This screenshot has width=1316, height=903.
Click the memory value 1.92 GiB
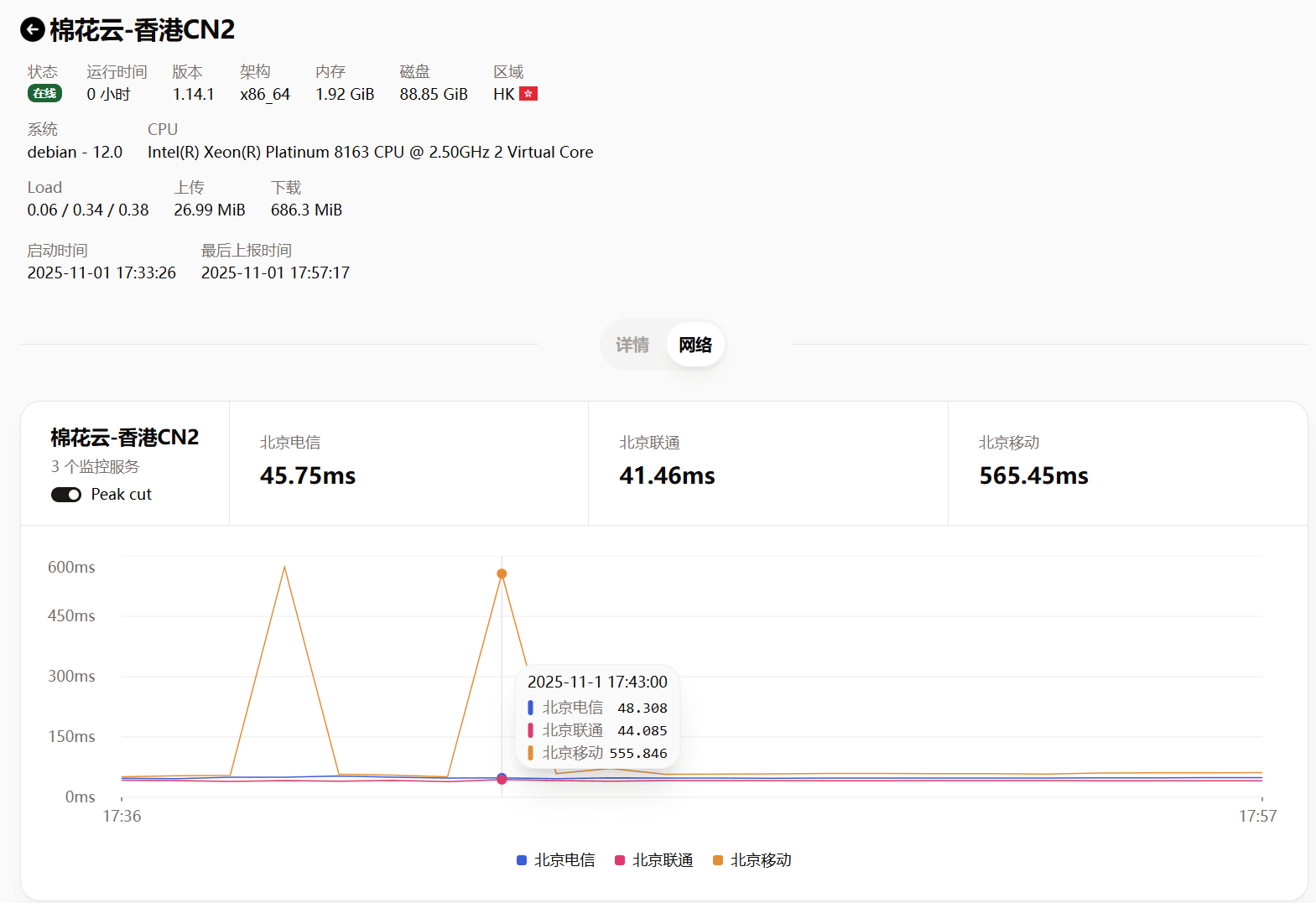pyautogui.click(x=345, y=94)
